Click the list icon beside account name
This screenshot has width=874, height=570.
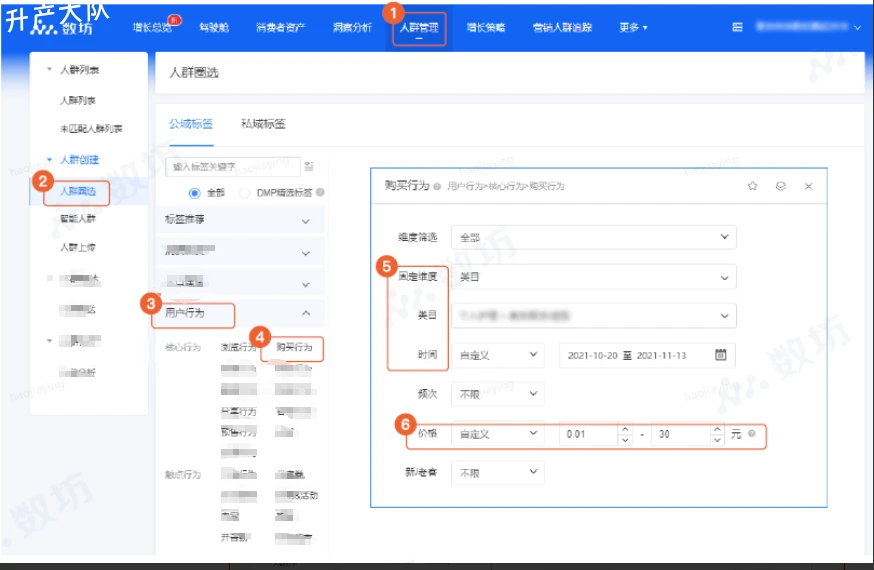[737, 27]
